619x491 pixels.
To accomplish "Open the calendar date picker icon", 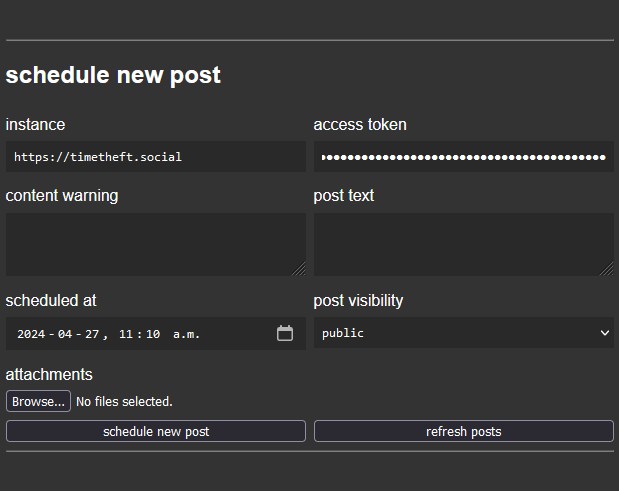I will [285, 334].
